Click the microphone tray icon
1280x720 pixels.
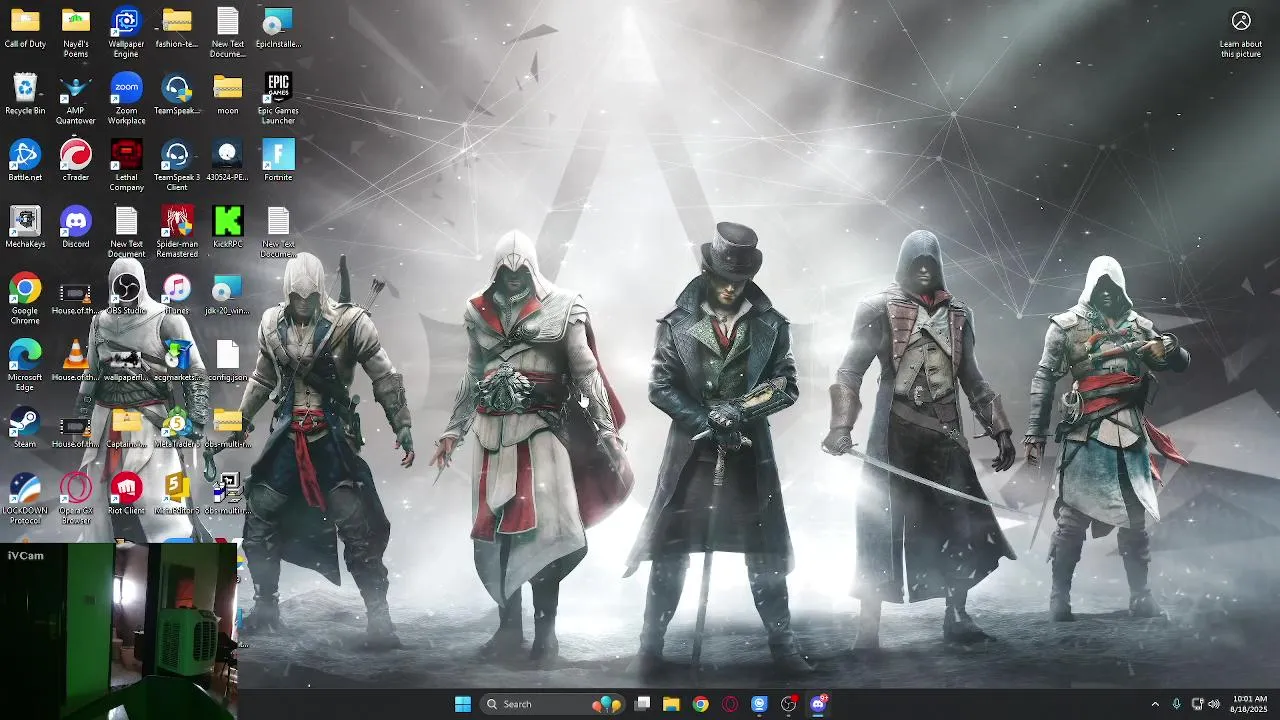click(x=1176, y=704)
